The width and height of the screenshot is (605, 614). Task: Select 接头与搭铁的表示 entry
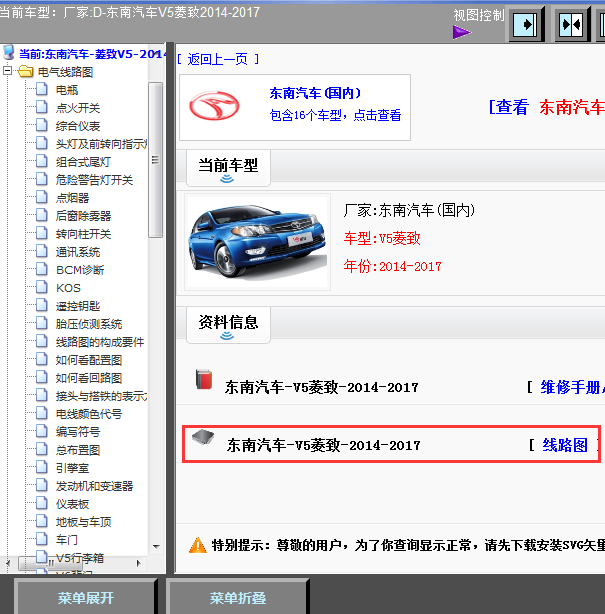click(x=101, y=396)
